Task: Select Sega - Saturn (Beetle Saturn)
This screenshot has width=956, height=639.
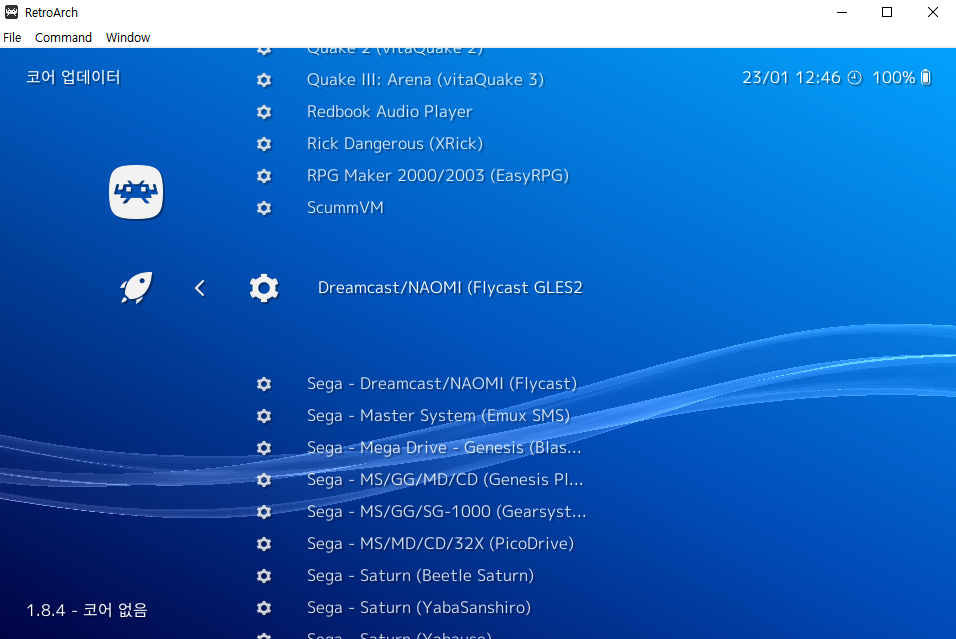Action: [420, 576]
